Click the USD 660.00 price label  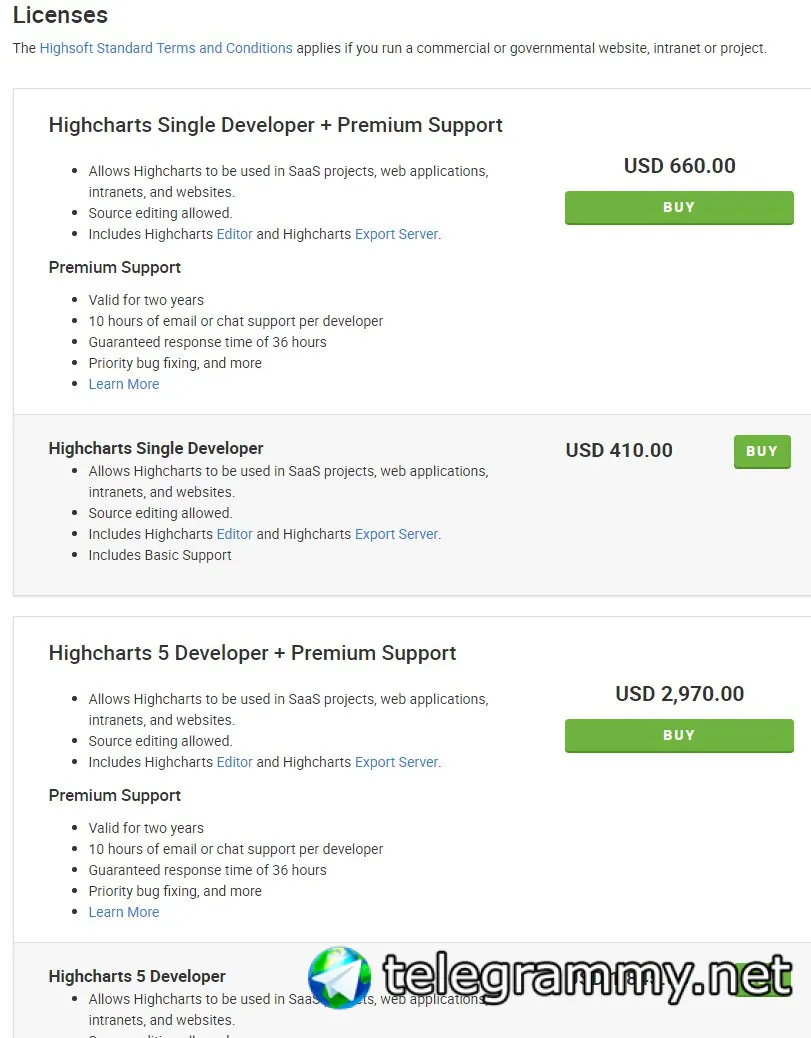679,166
